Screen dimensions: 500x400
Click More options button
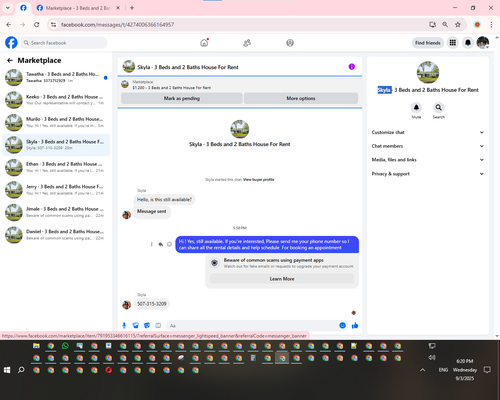(301, 98)
